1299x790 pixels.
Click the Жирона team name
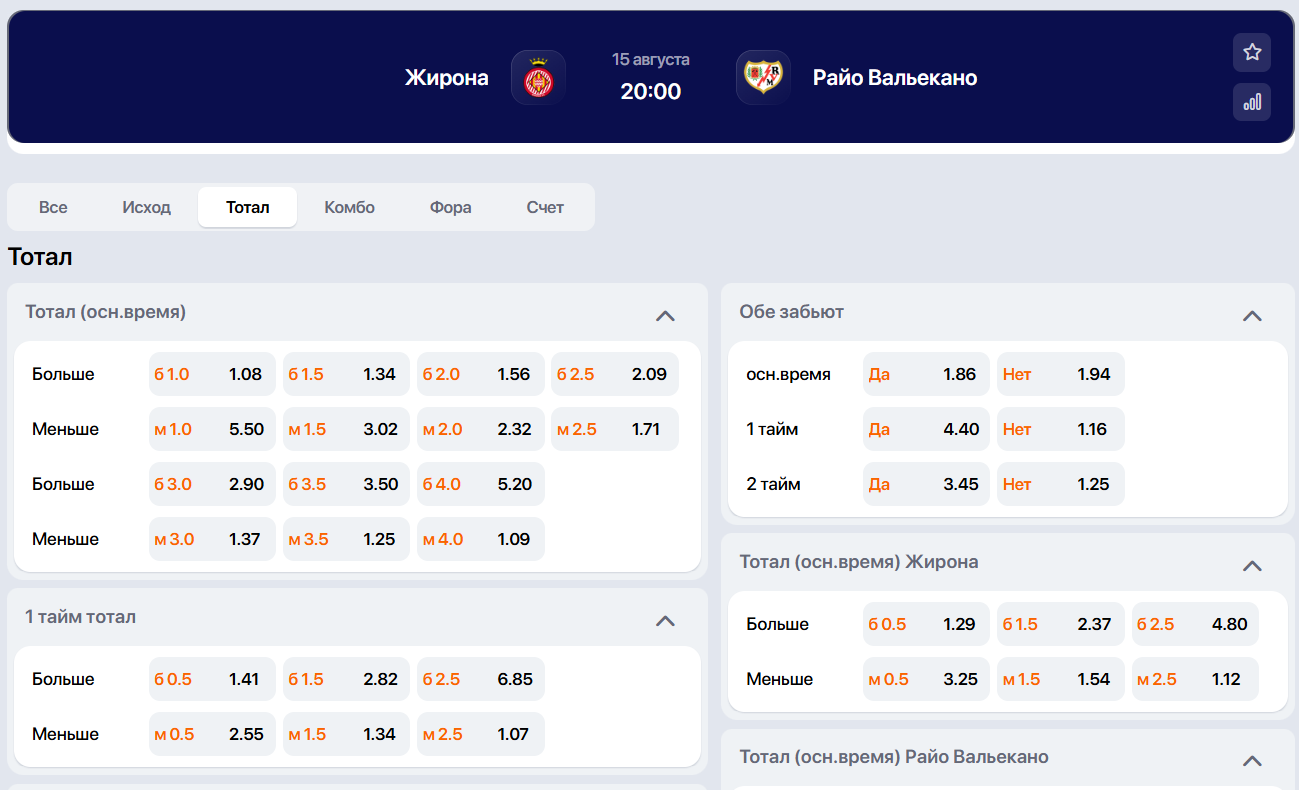447,78
